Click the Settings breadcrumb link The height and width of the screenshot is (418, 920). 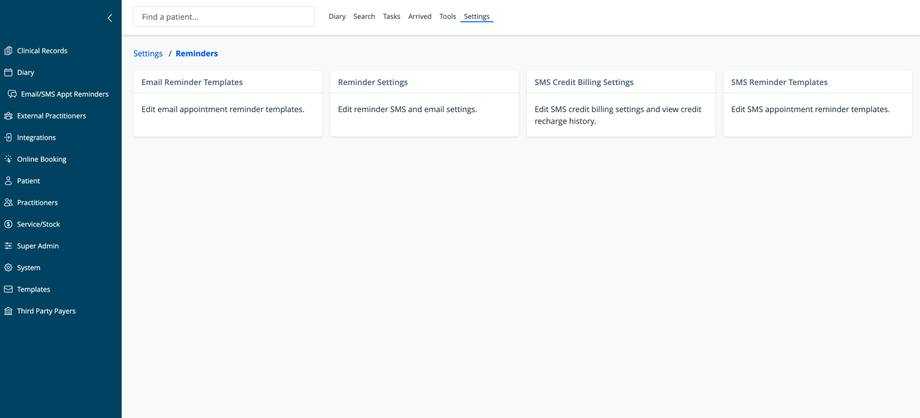(148, 54)
